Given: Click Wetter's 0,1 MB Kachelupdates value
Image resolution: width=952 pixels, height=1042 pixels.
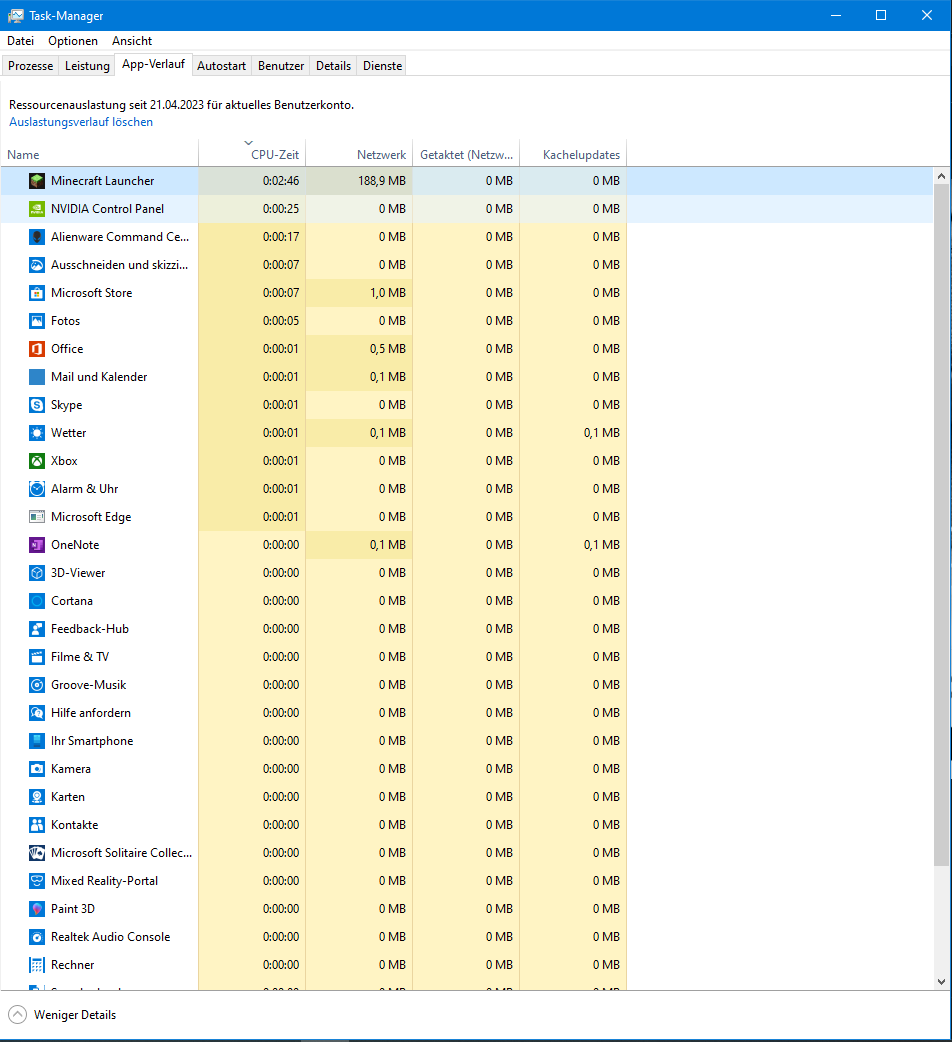Looking at the screenshot, I should point(602,433).
